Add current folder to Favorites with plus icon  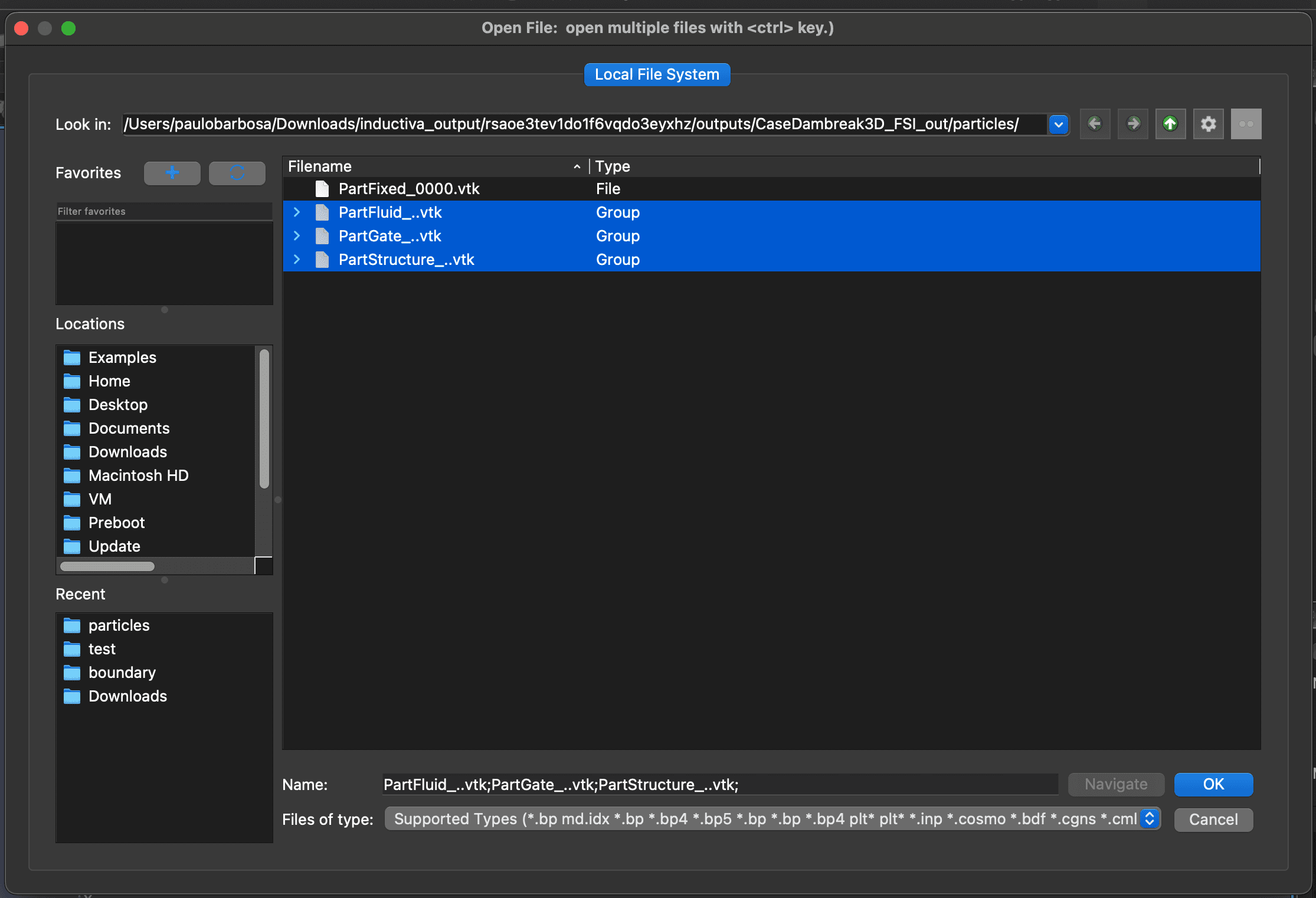(172, 173)
